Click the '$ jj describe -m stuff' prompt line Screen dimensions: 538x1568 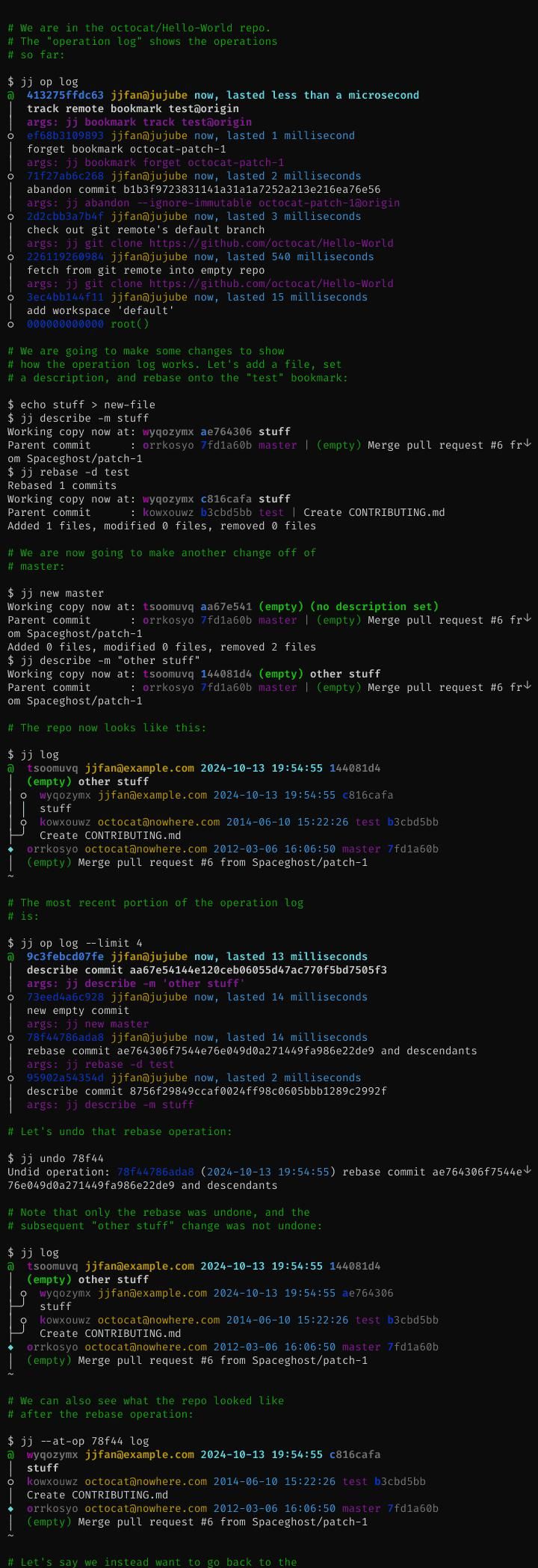(x=78, y=418)
